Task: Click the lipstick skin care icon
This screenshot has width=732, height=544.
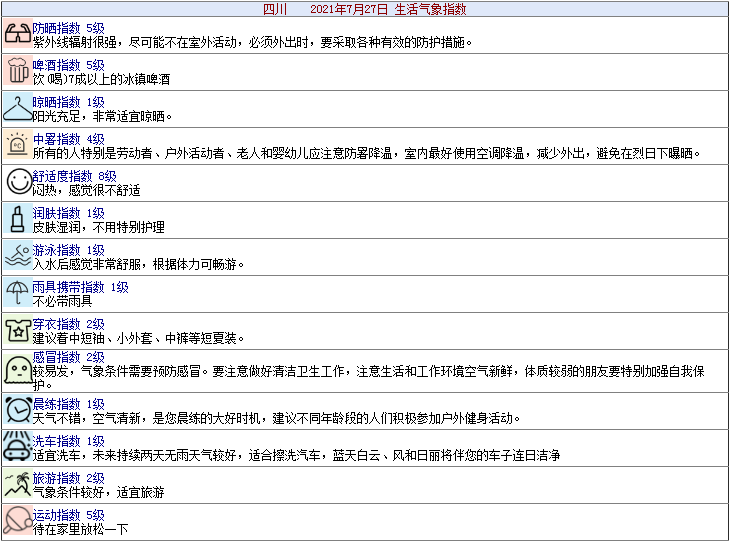Action: tap(17, 219)
